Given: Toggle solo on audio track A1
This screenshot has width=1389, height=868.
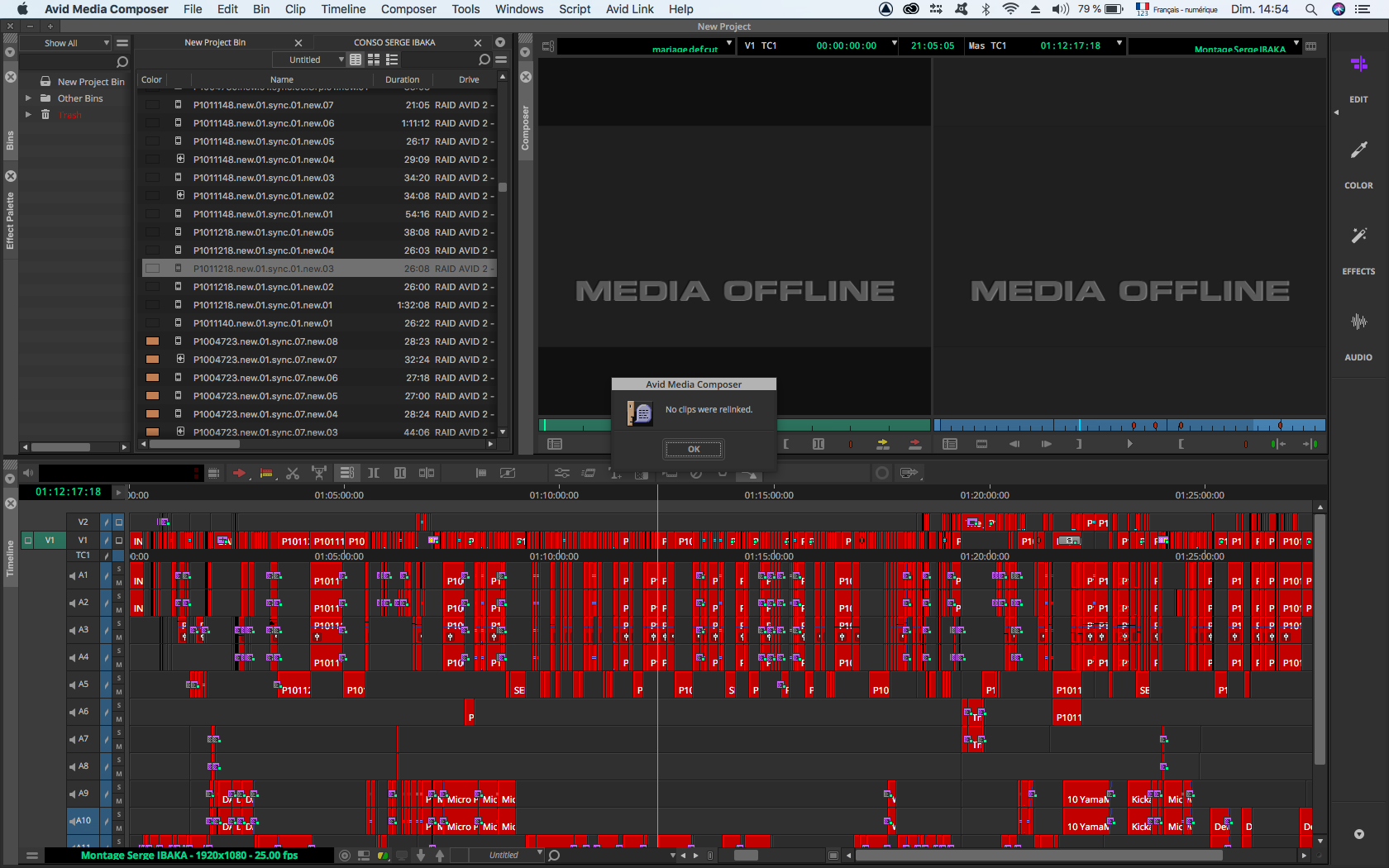Looking at the screenshot, I should point(118,569).
